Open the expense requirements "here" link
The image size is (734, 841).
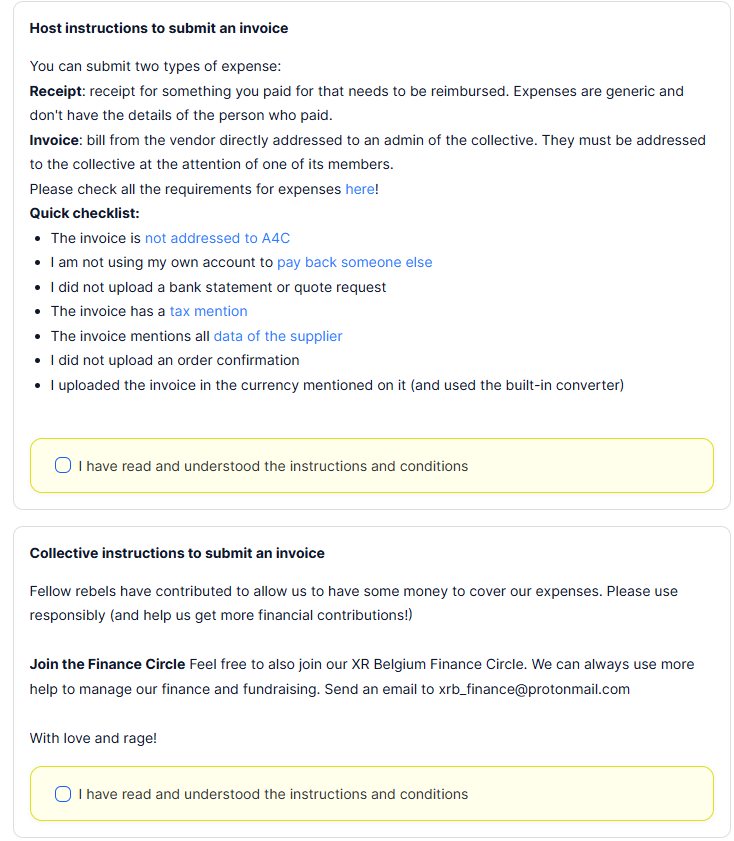[x=359, y=189]
